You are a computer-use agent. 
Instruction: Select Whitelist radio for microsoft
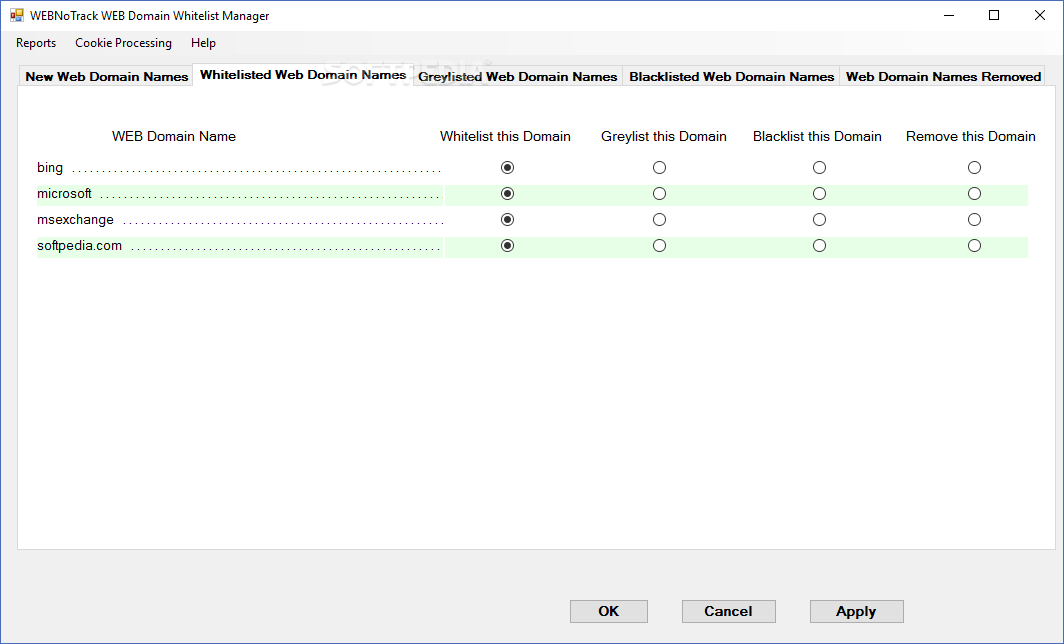(507, 193)
